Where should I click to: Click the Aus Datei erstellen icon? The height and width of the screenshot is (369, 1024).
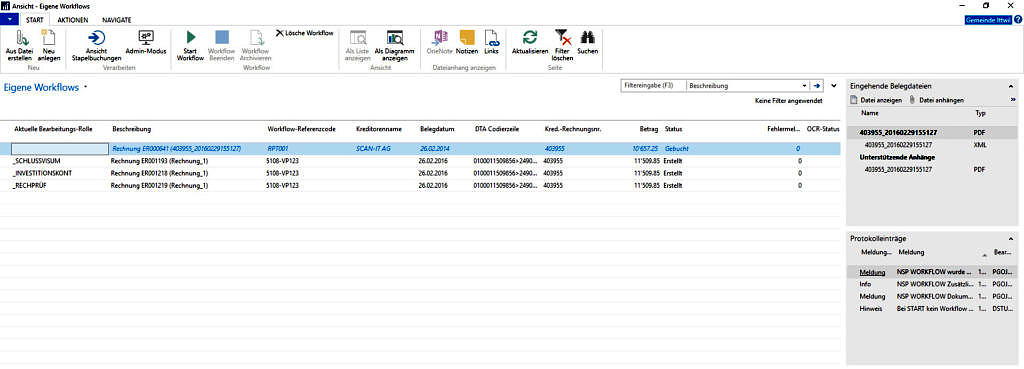tap(18, 38)
